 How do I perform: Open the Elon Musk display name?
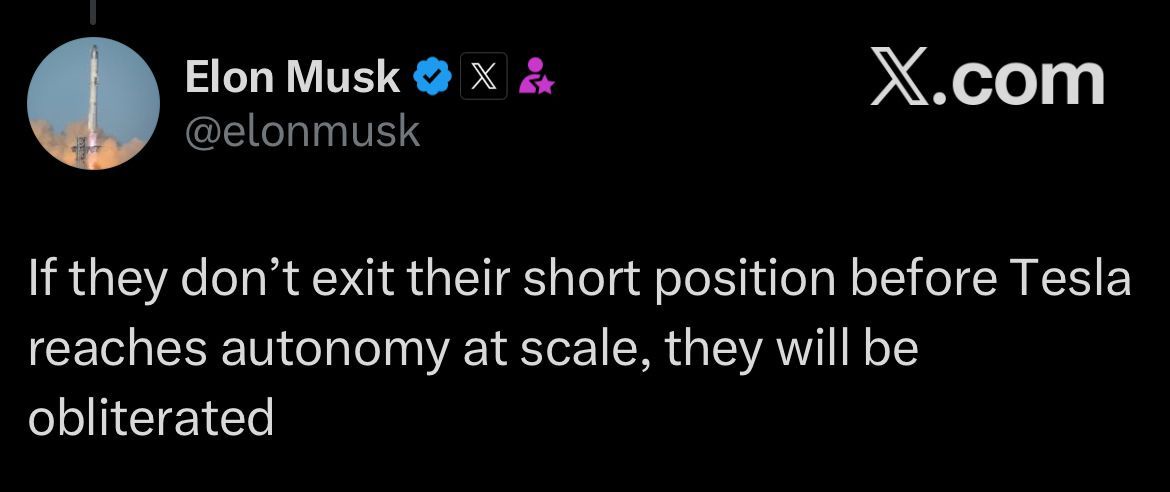(292, 76)
